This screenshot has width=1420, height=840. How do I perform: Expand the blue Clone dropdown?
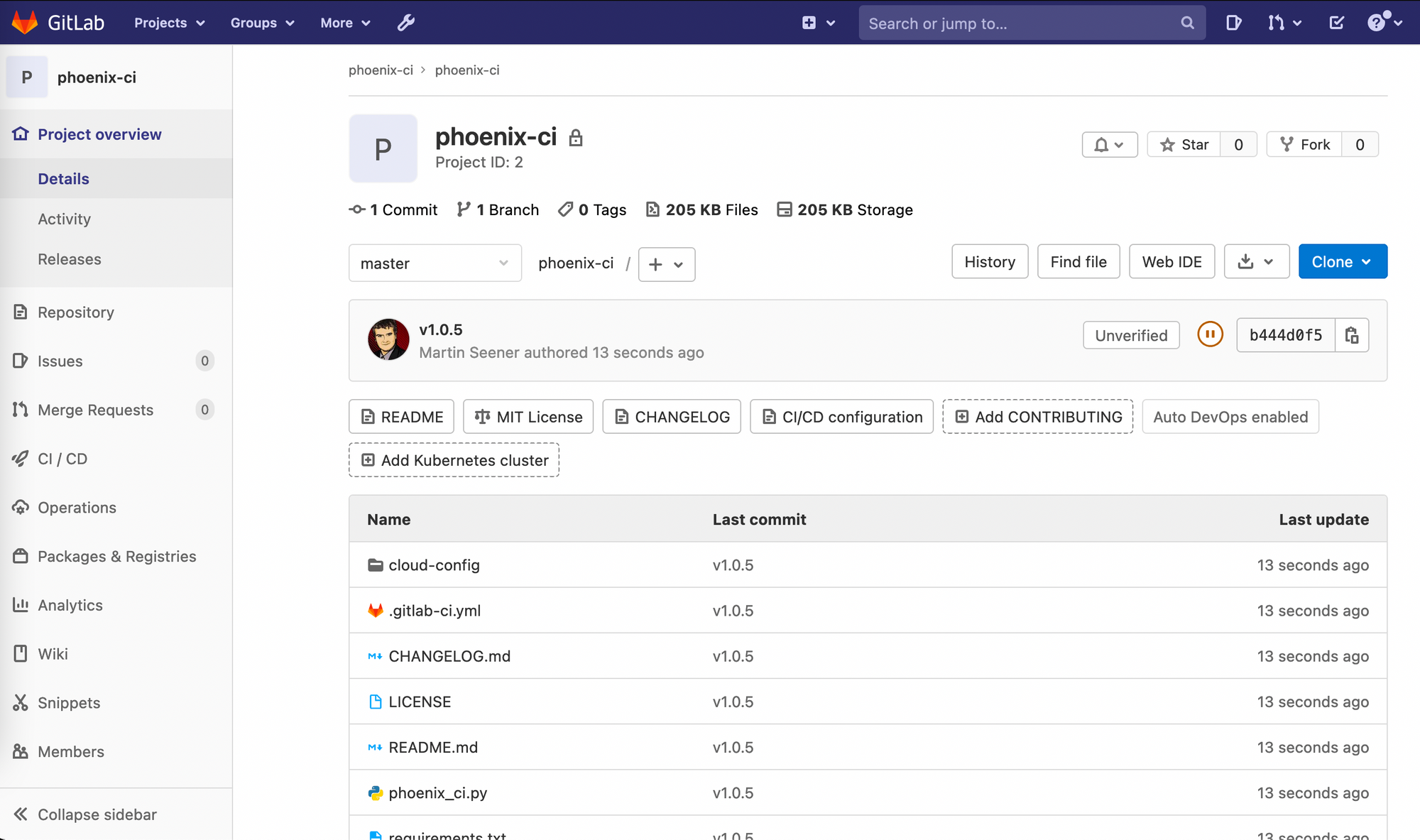coord(1343,262)
